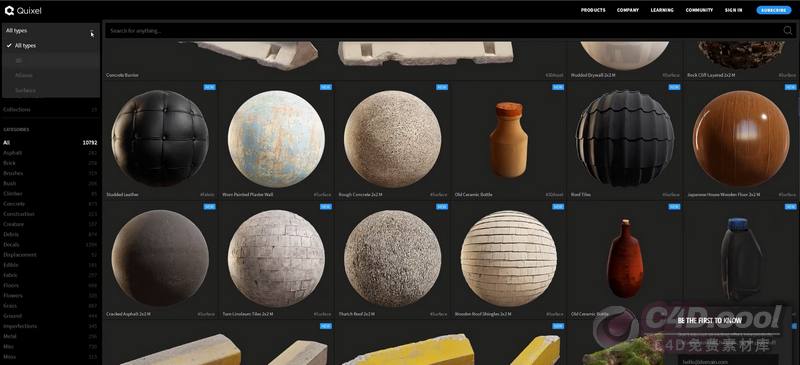Select the Displacement category
The width and height of the screenshot is (800, 365).
coord(50,255)
